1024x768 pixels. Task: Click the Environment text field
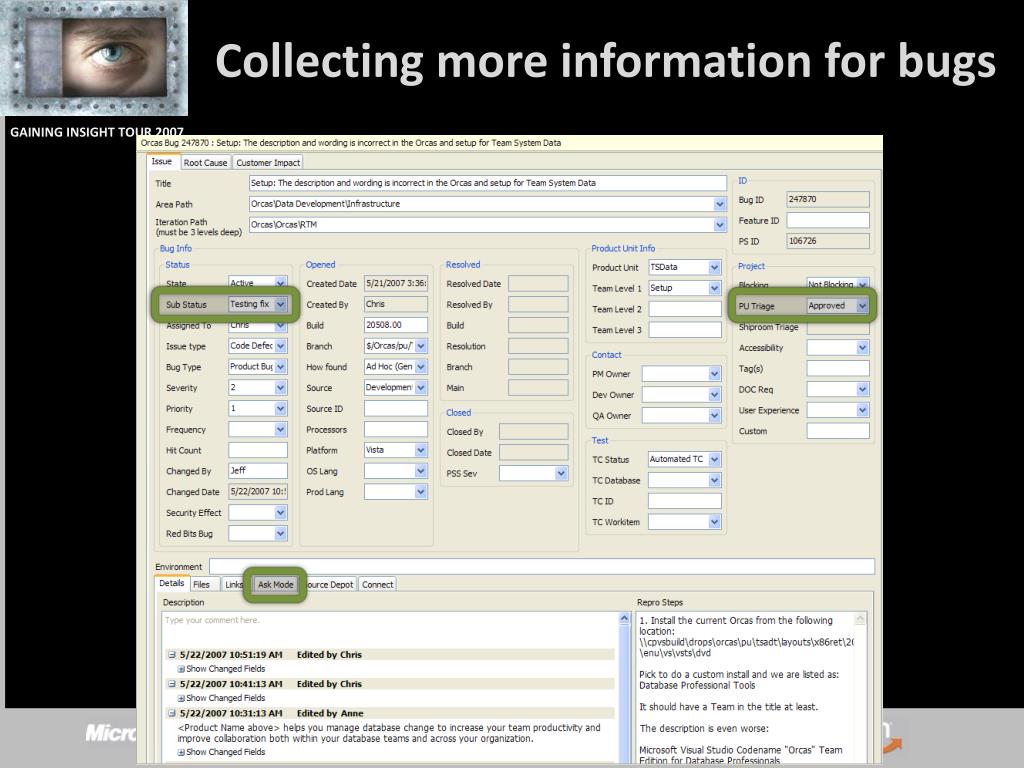coord(541,566)
